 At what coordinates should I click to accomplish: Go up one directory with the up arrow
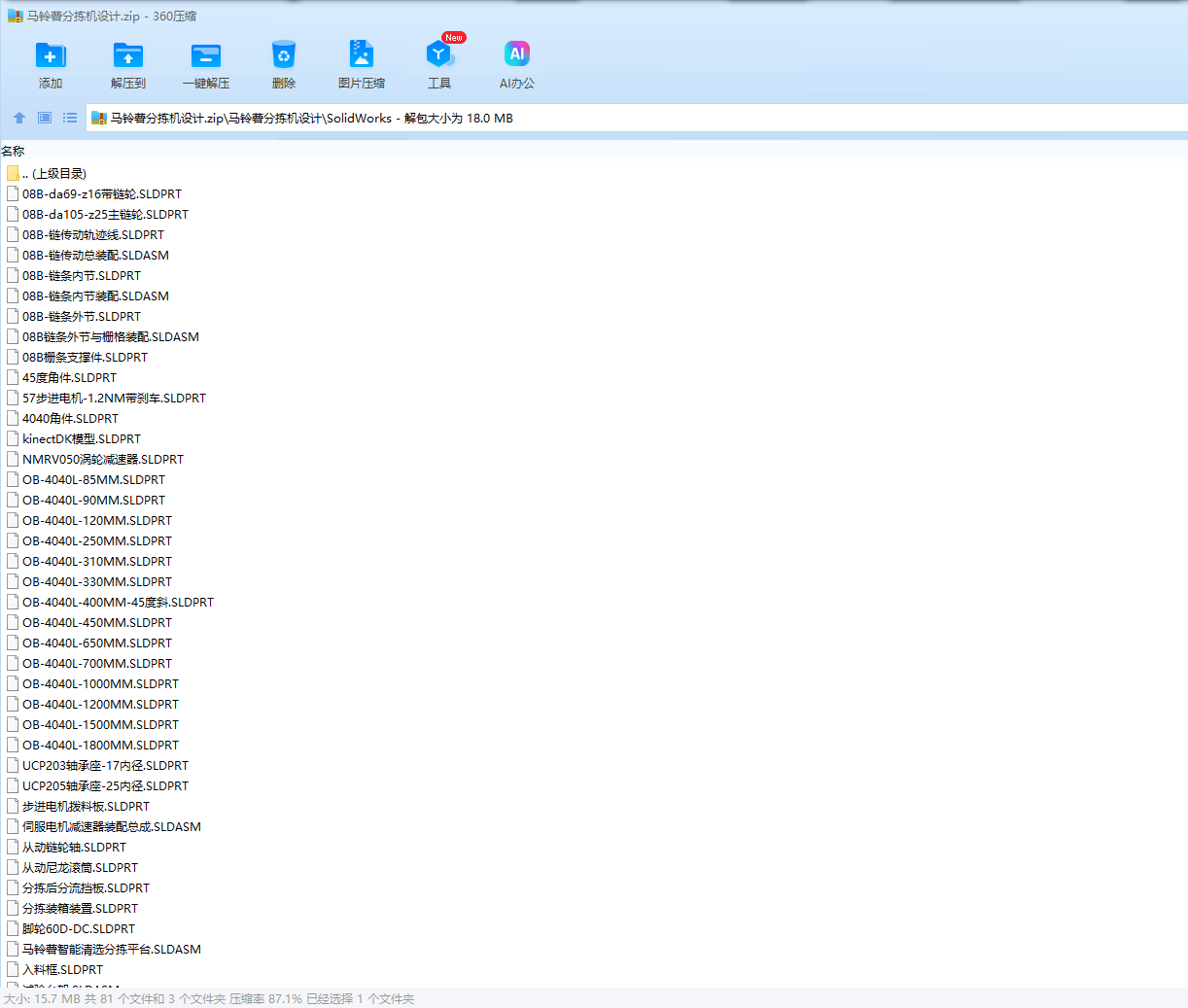coord(19,118)
